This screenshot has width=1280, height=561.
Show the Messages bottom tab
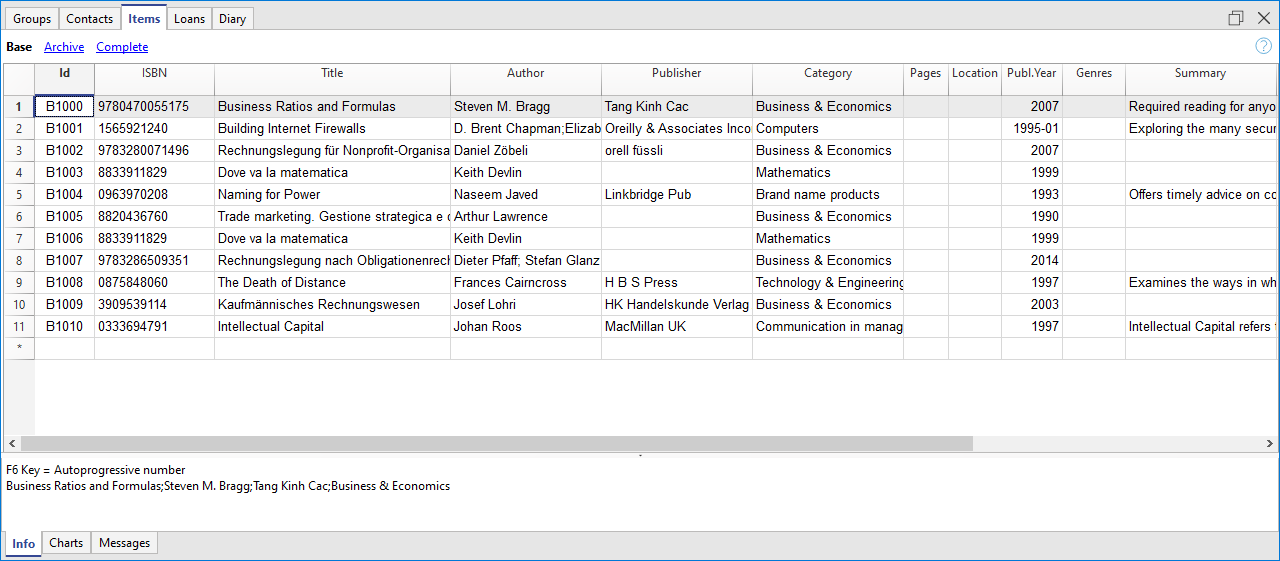click(125, 543)
